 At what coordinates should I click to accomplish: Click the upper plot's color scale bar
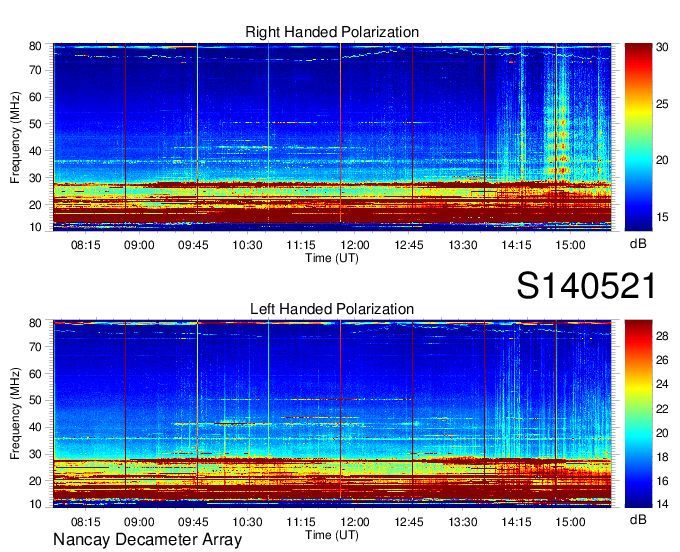(x=638, y=137)
